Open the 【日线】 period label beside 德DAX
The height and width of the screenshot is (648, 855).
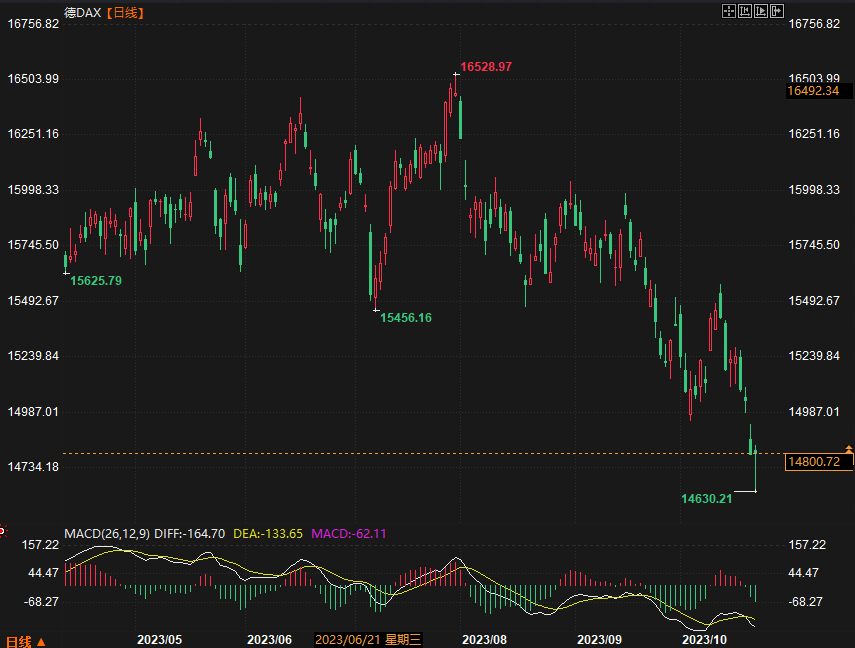[125, 12]
